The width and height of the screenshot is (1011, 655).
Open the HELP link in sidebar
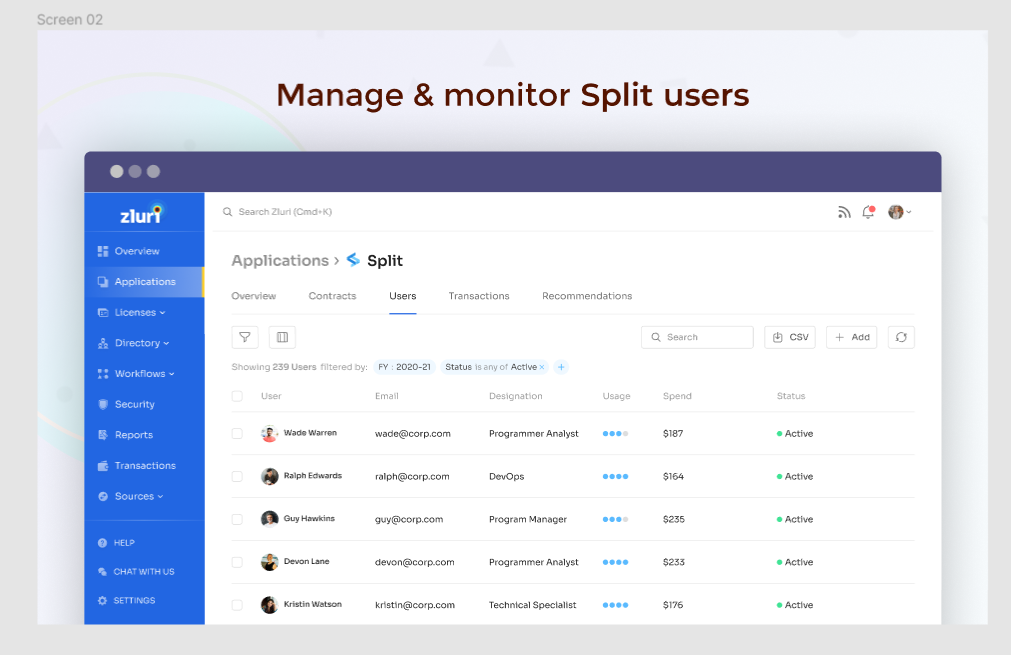pos(124,543)
